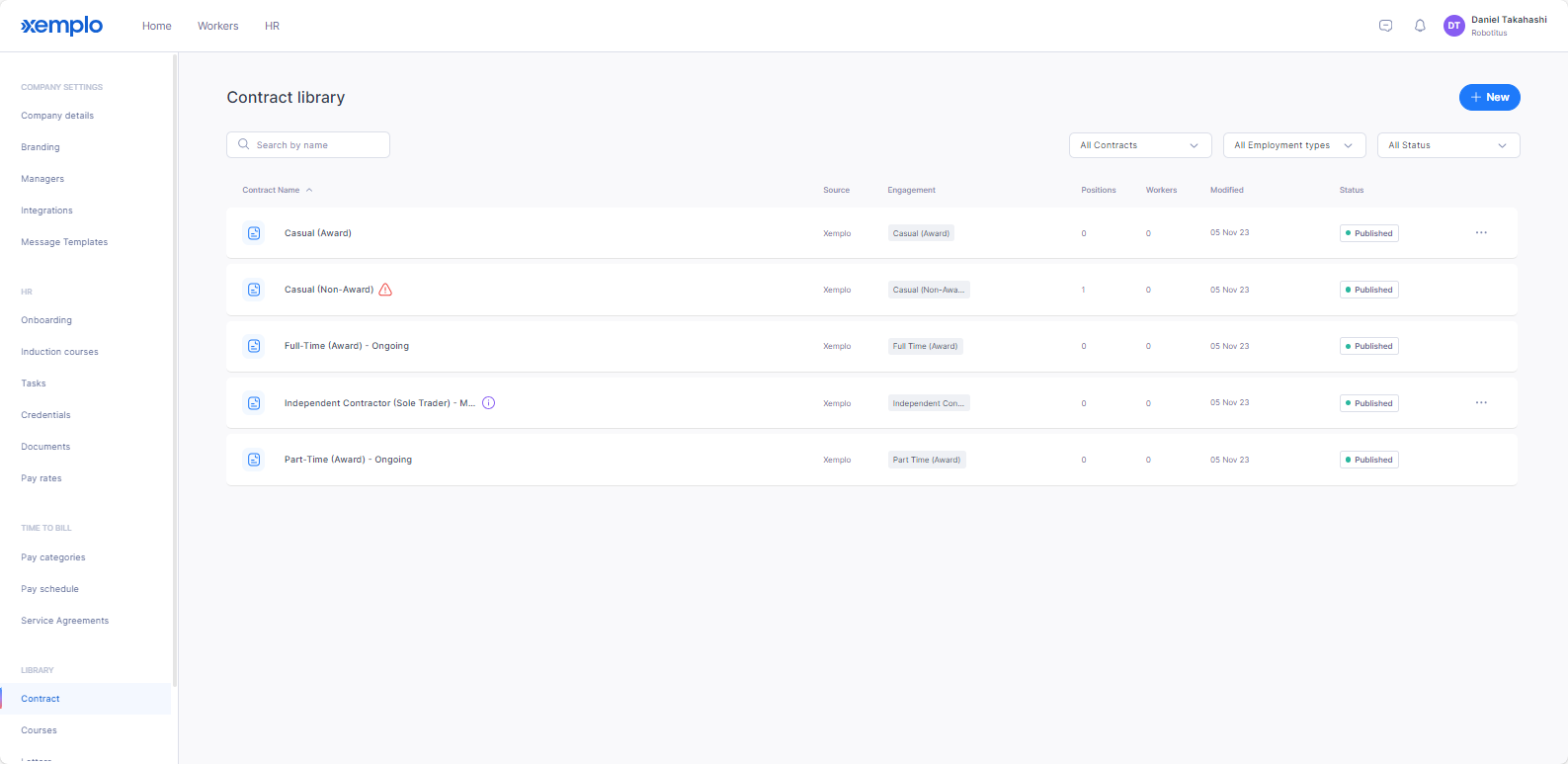The width and height of the screenshot is (1568, 764).
Task: Click the DT user avatar
Action: click(x=1453, y=26)
